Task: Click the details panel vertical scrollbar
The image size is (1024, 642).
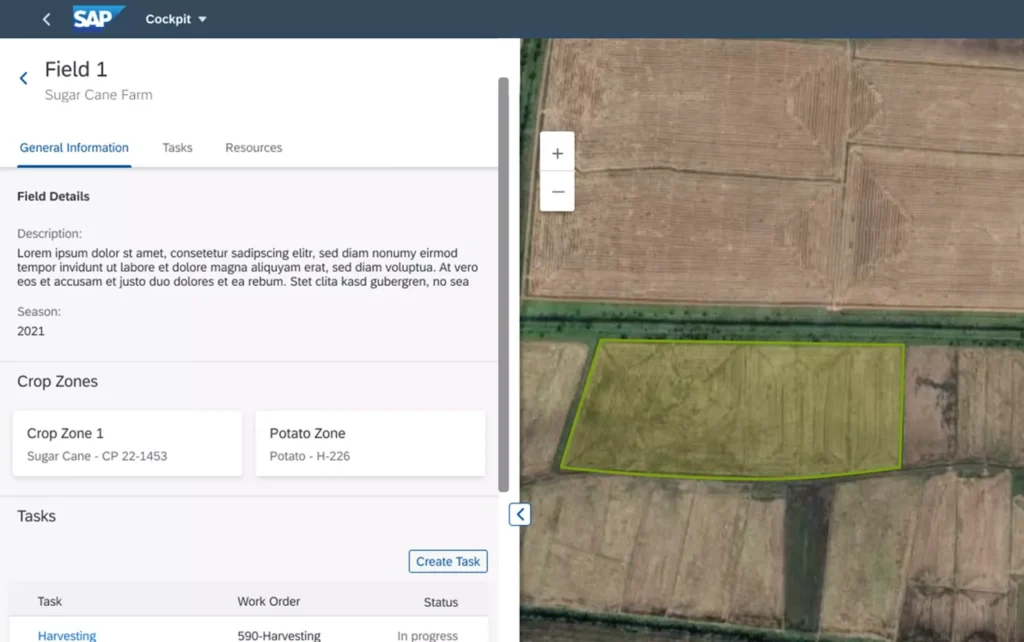Action: pyautogui.click(x=503, y=280)
